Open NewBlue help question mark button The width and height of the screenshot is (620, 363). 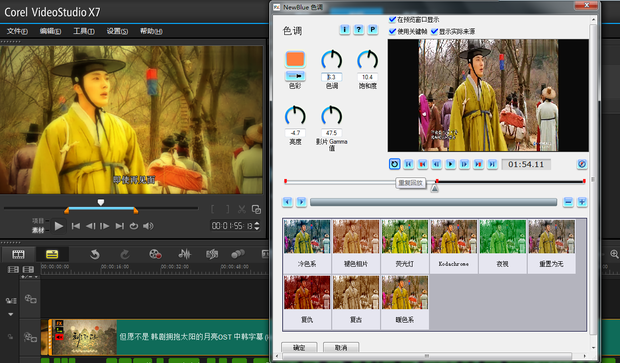point(358,29)
